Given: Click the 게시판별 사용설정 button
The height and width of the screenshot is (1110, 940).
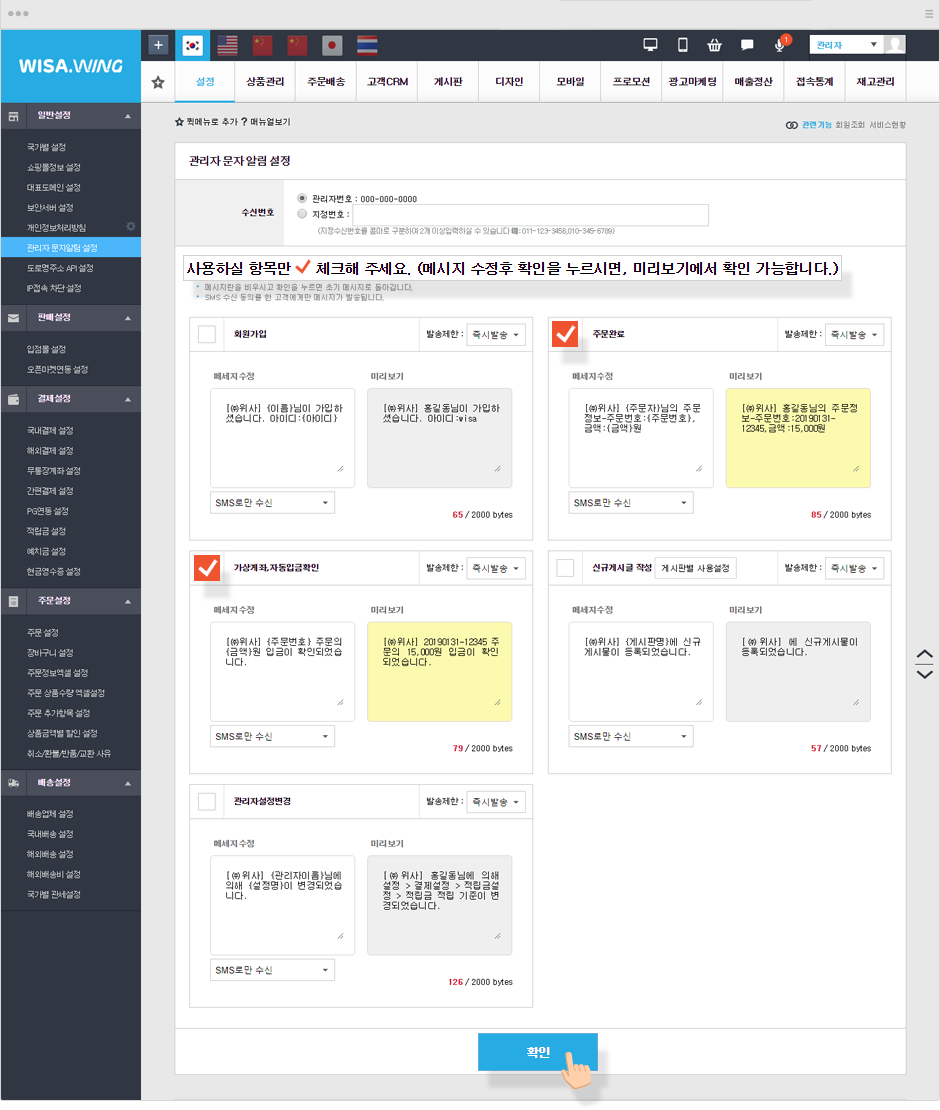Looking at the screenshot, I should [x=695, y=568].
